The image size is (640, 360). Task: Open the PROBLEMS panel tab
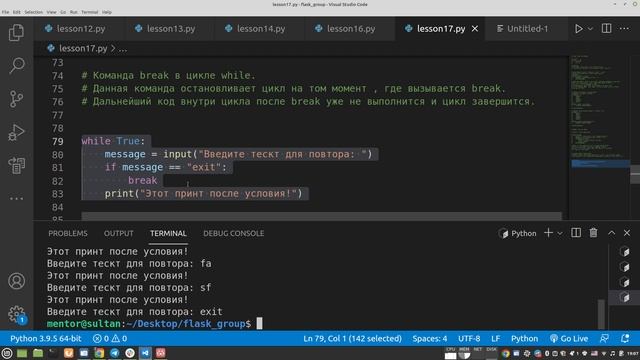point(68,233)
